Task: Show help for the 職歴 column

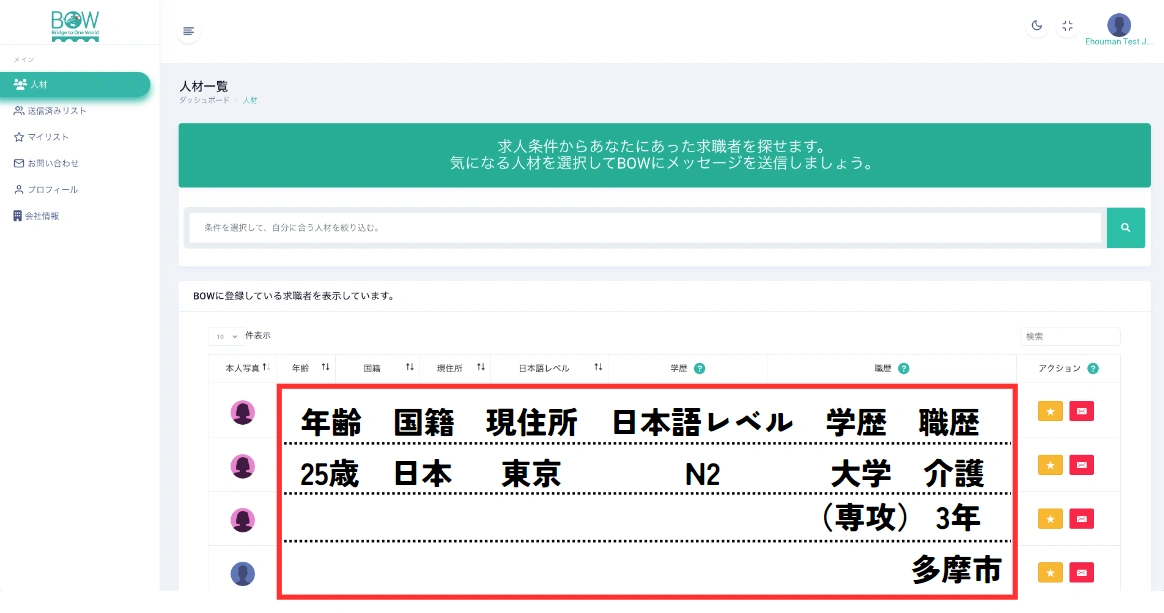Action: click(x=903, y=368)
